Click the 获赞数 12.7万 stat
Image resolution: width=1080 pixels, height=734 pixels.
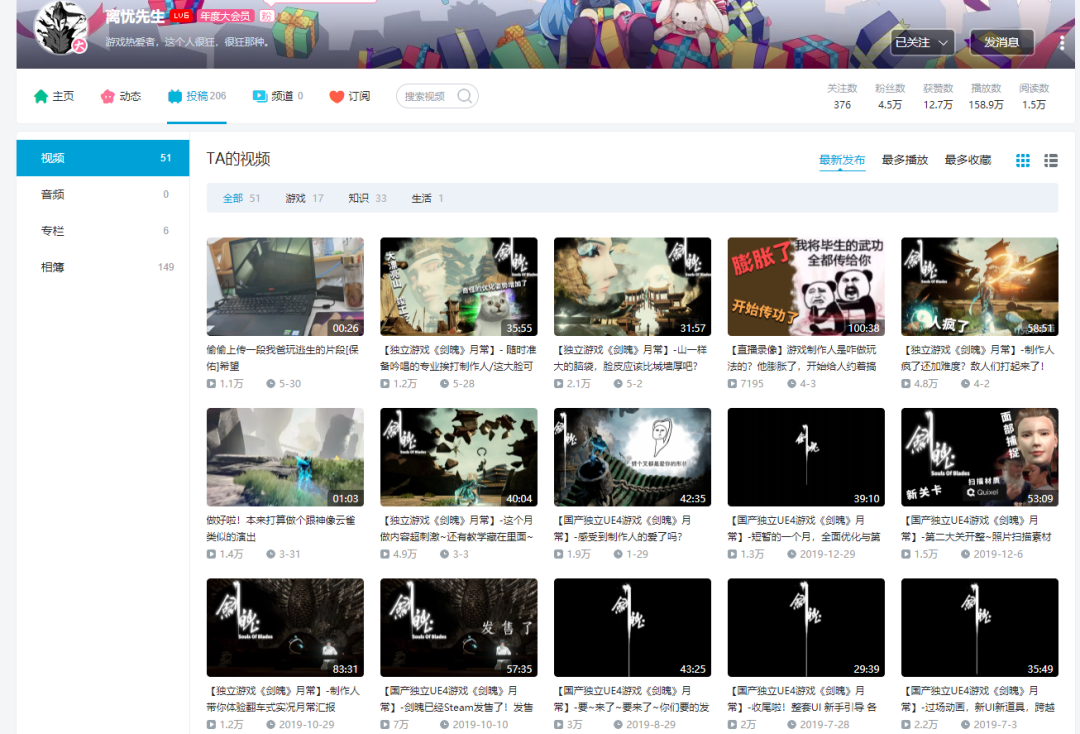pyautogui.click(x=938, y=96)
